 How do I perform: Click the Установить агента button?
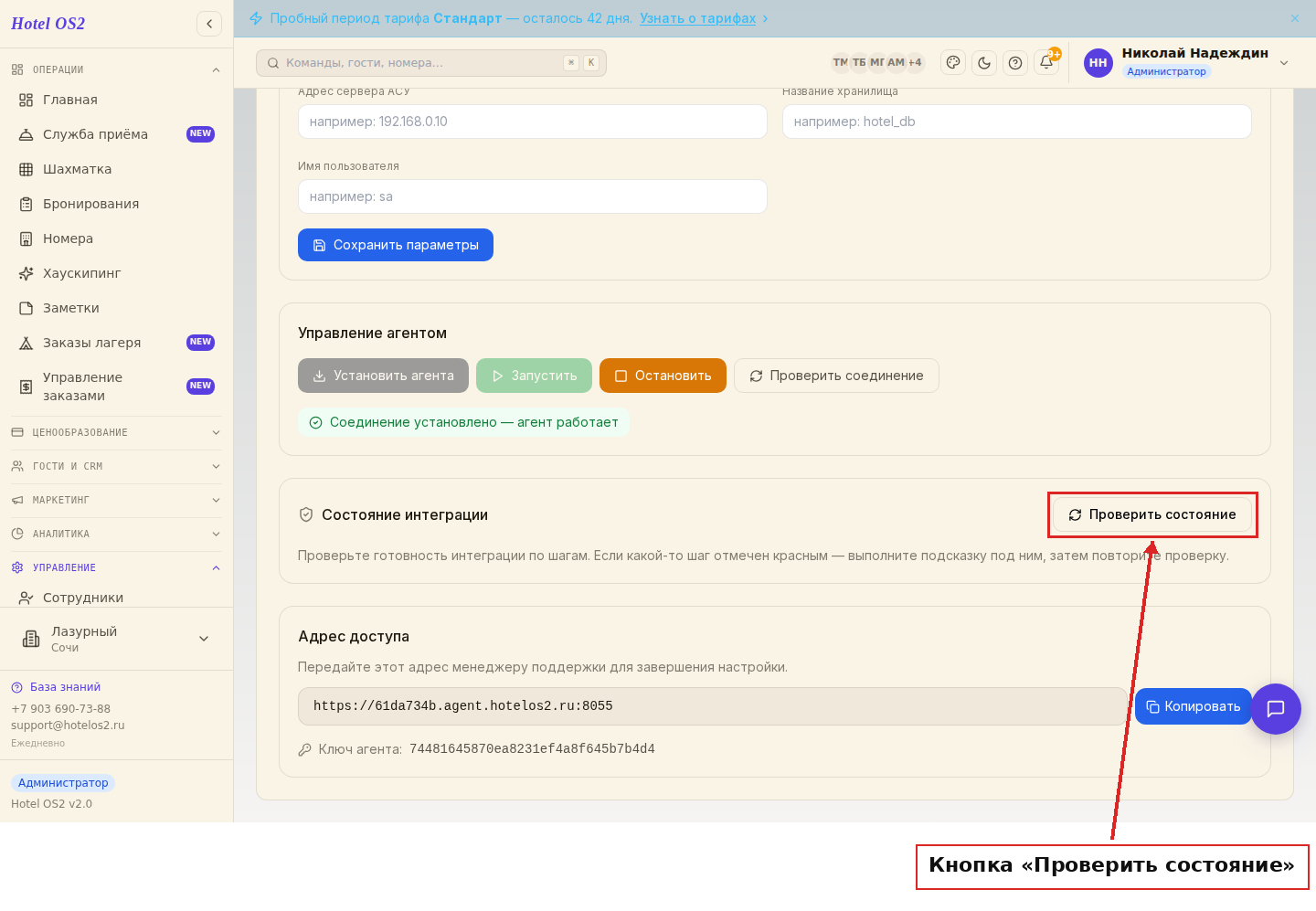[383, 376]
